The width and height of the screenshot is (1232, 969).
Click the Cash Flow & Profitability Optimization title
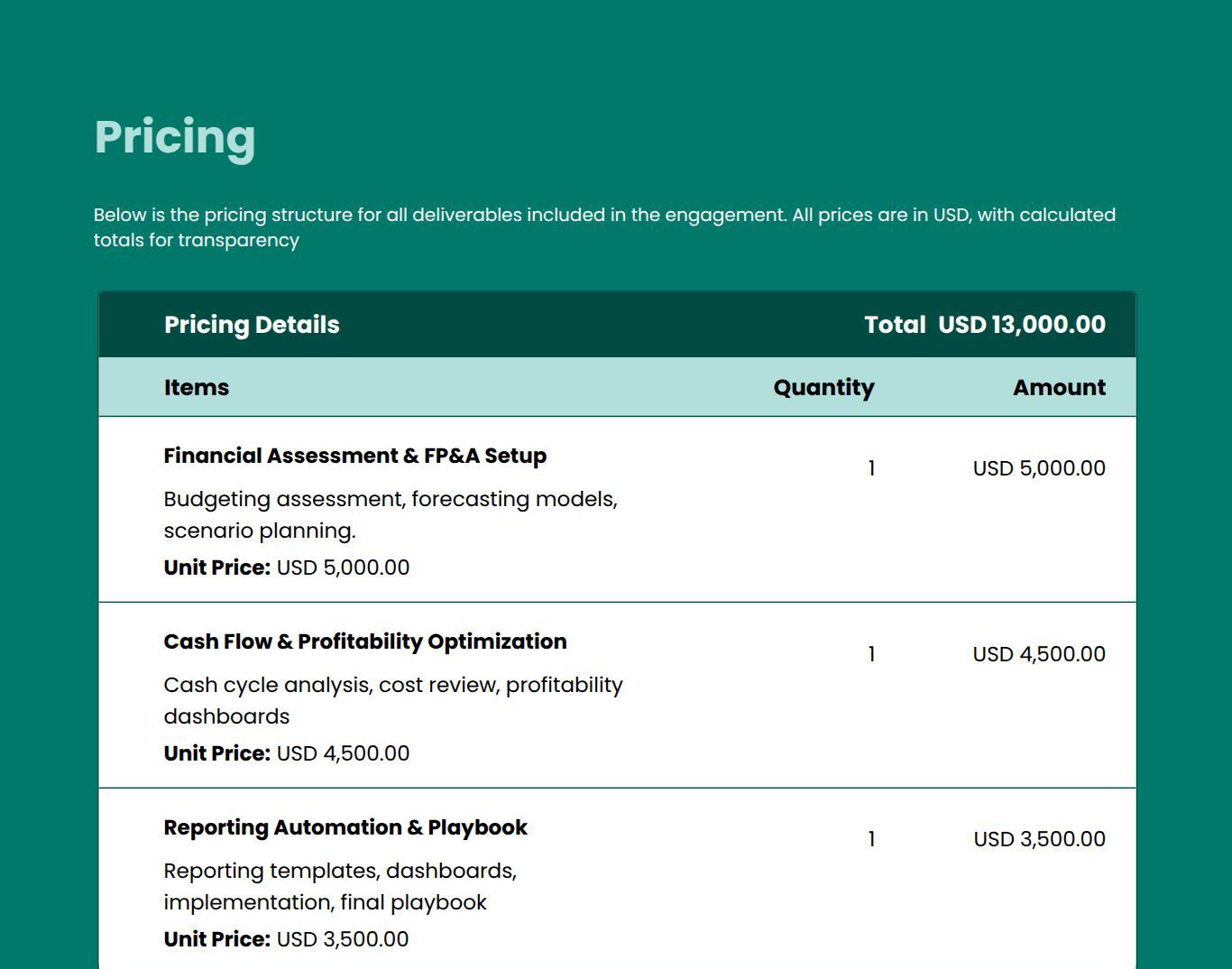(x=364, y=641)
